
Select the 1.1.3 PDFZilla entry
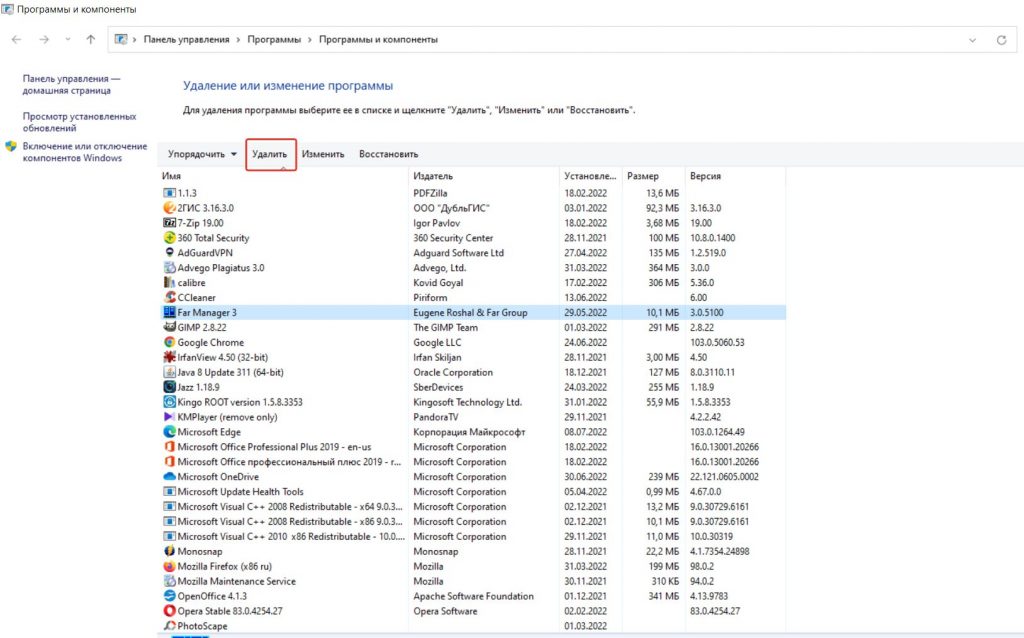click(x=473, y=193)
